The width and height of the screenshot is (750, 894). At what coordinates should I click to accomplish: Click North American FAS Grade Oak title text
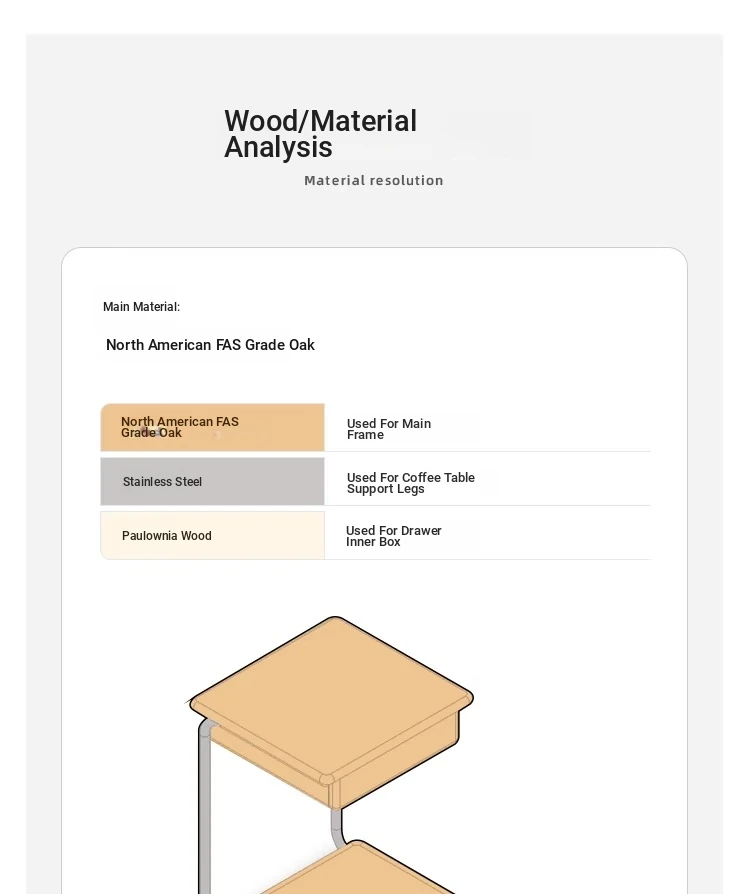[210, 345]
